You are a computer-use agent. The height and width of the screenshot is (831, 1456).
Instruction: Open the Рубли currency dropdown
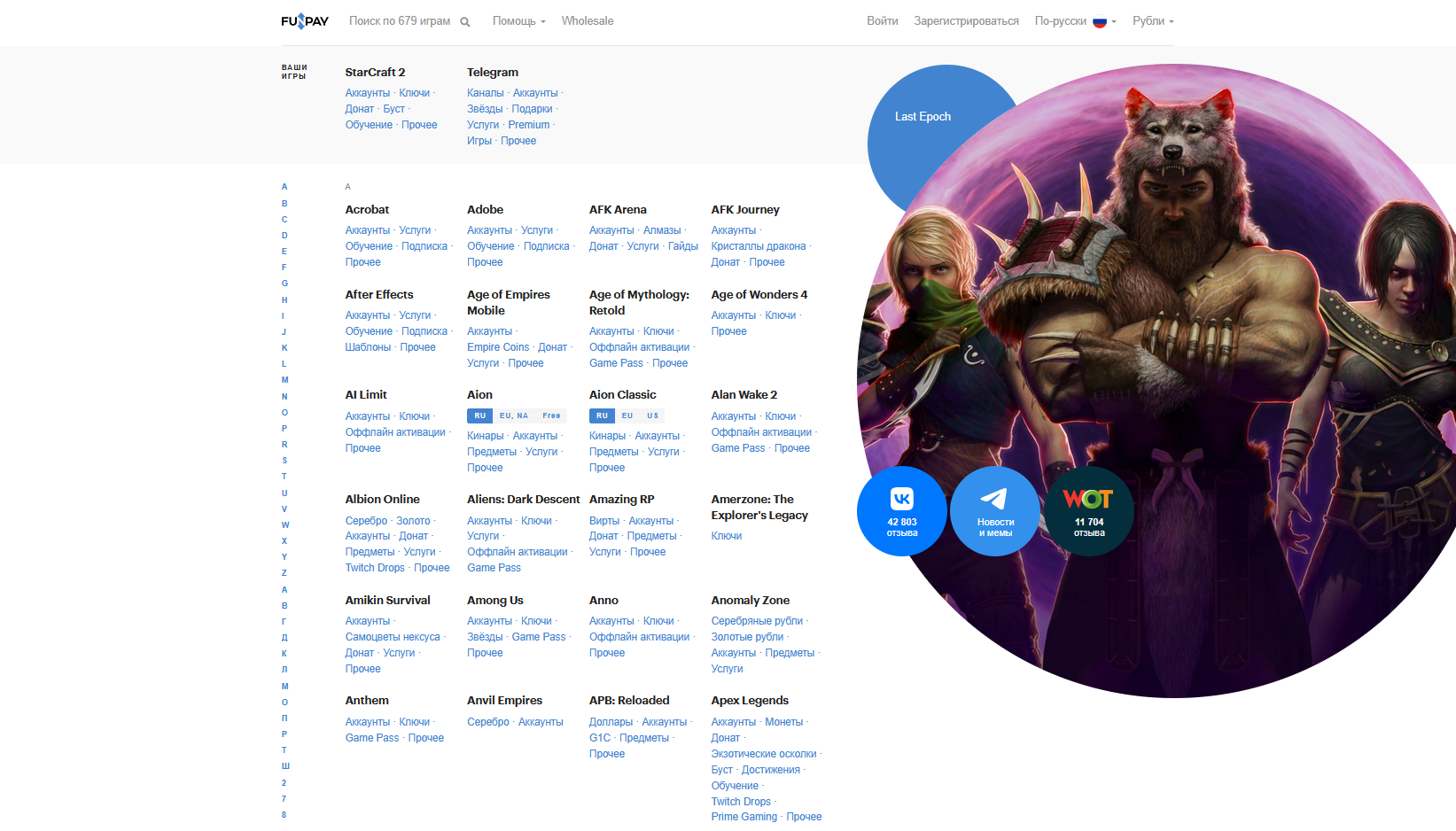[x=1153, y=21]
